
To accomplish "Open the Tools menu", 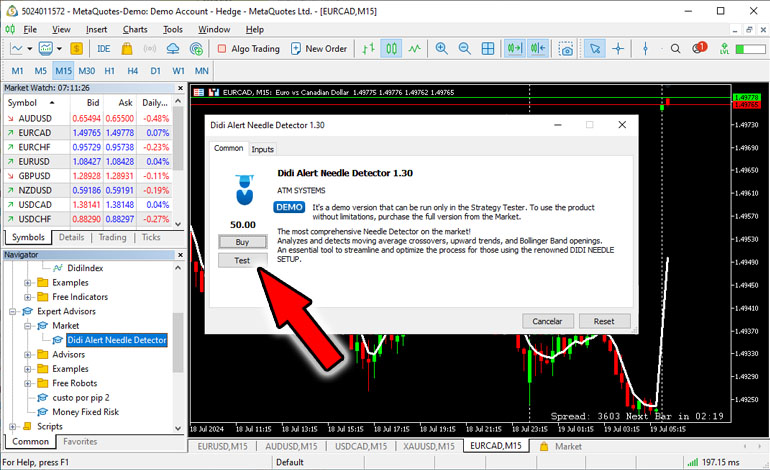I will click(x=172, y=29).
